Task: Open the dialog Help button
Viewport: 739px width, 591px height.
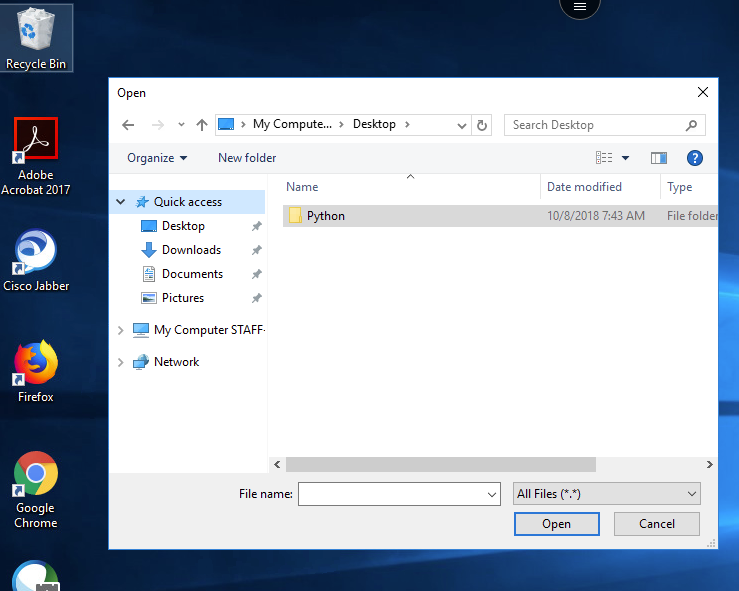Action: point(695,158)
